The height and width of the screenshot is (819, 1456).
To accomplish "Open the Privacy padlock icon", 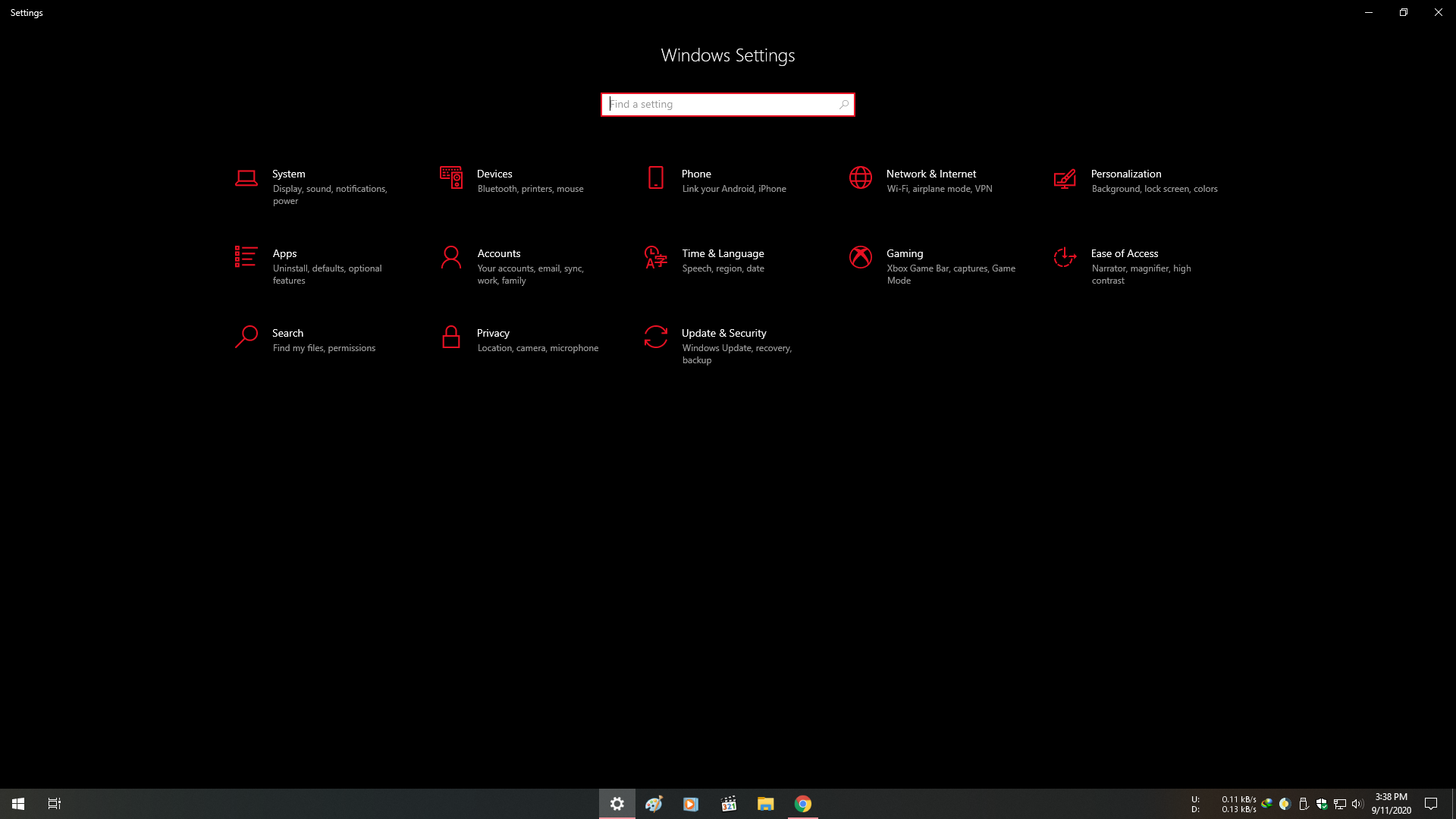I will [451, 337].
